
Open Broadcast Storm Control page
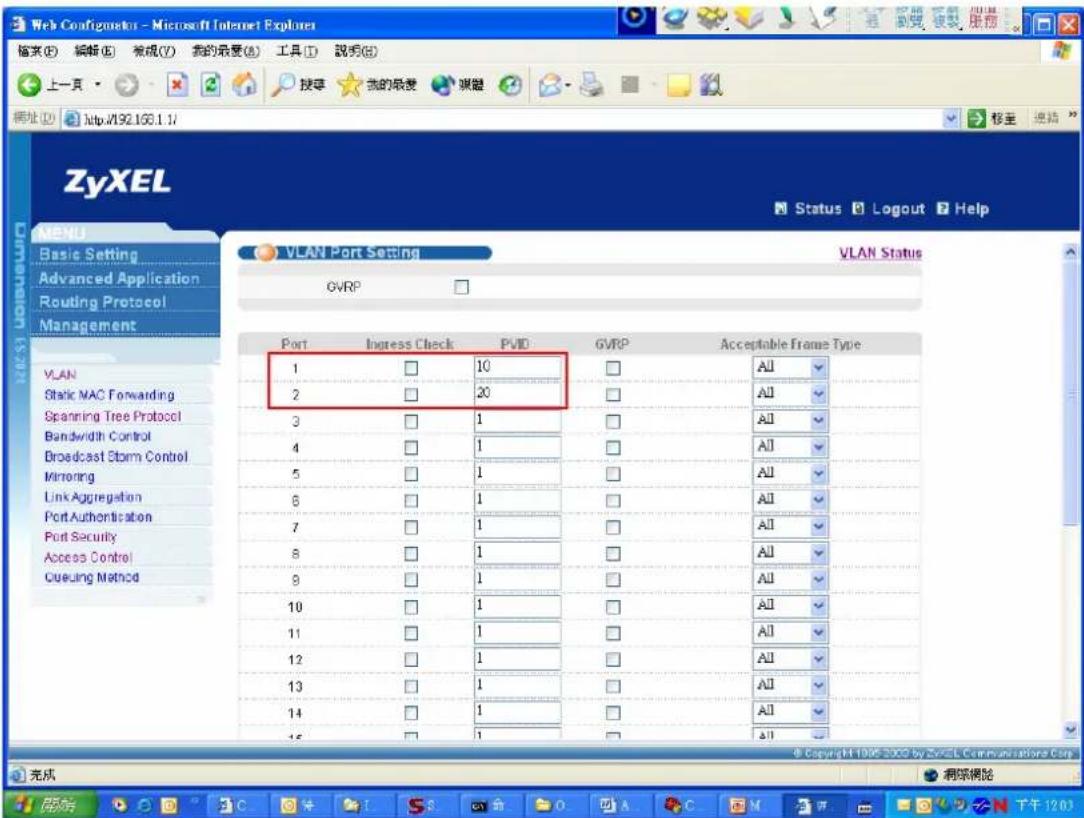click(x=116, y=456)
